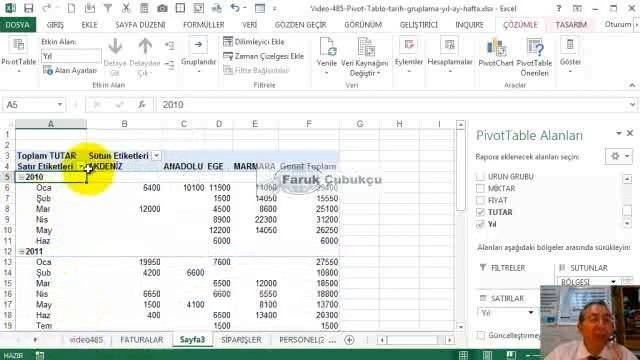
Task: Open the Göster show menu
Action: (x=570, y=55)
